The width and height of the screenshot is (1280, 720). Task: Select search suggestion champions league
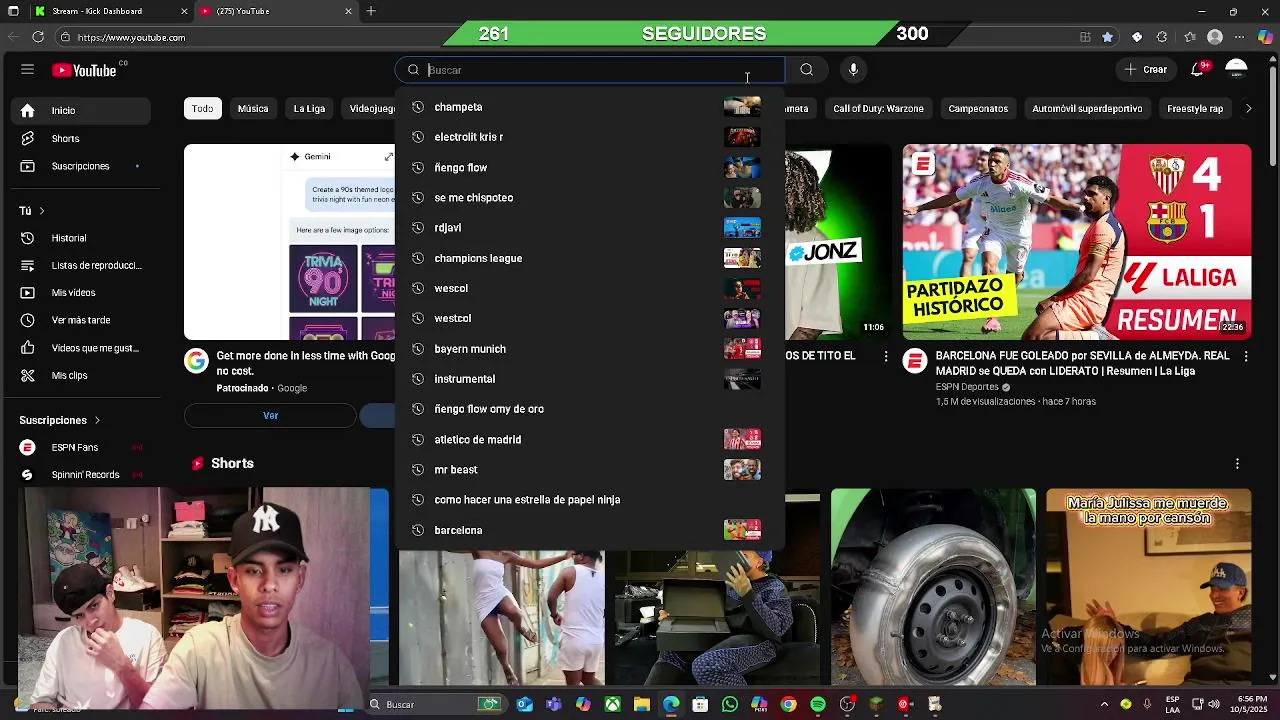click(x=590, y=258)
